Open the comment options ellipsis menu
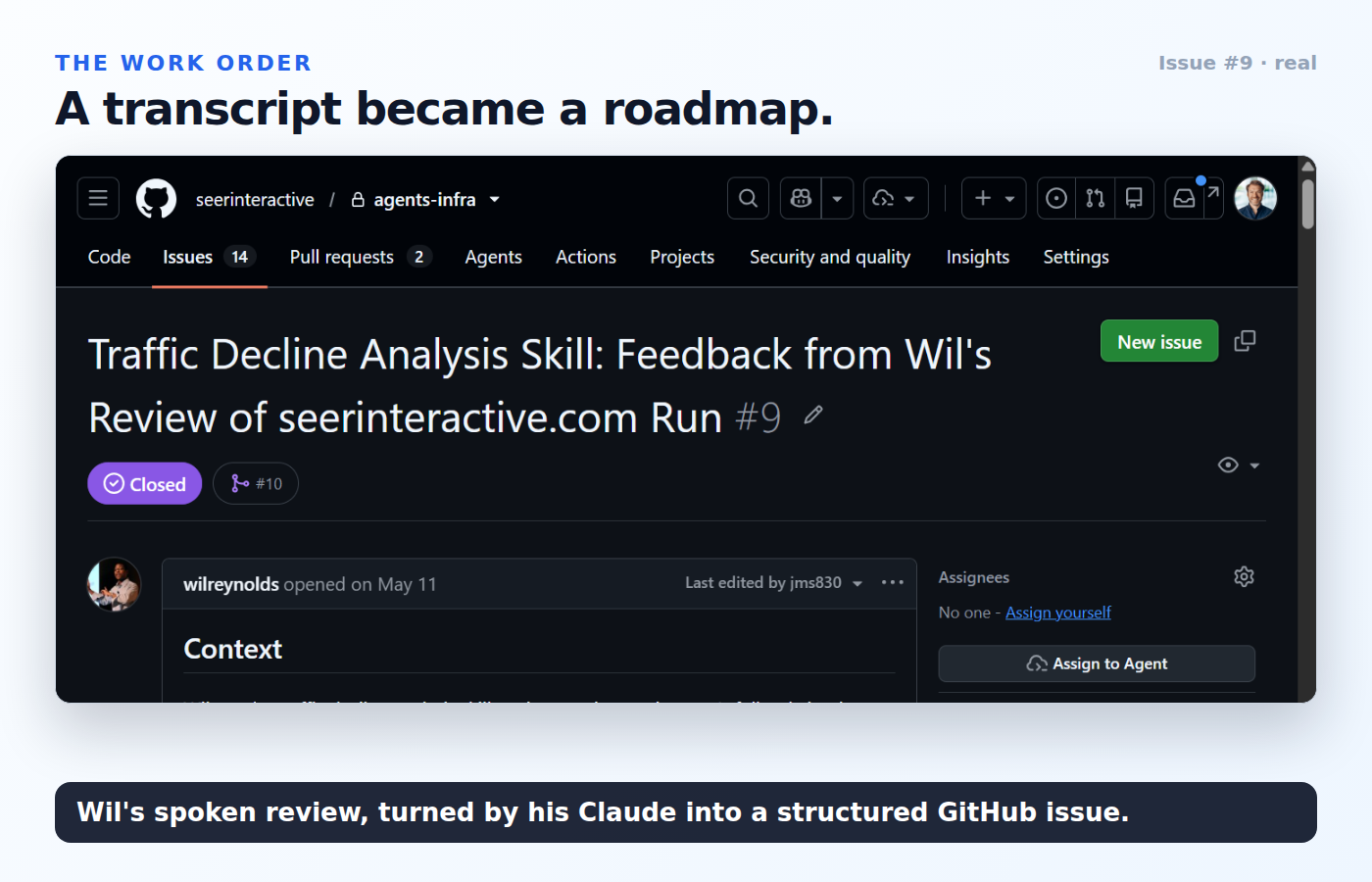 [892, 583]
